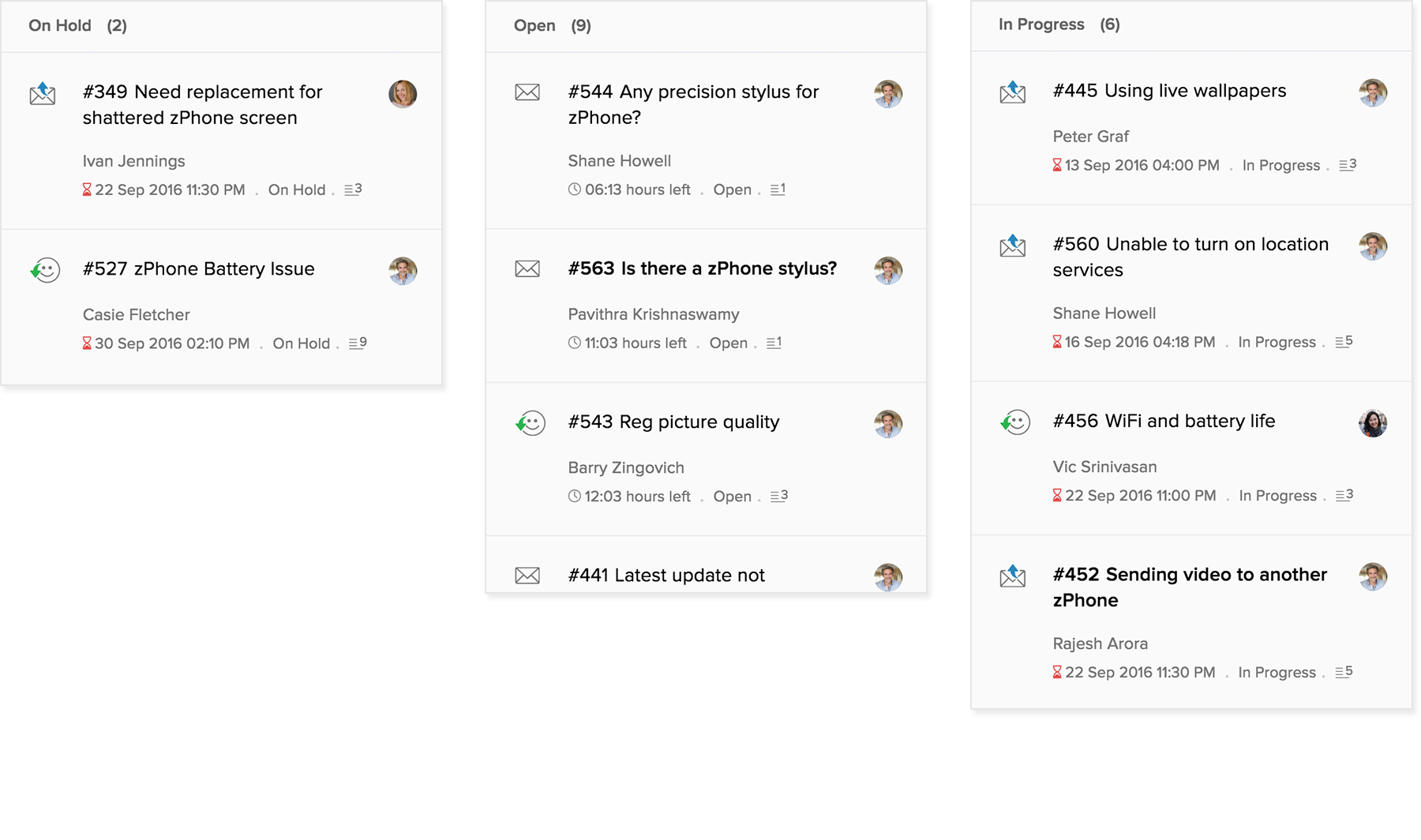The image size is (1421, 840).
Task: Click the channel icon on ticket #445
Action: pos(1013,92)
